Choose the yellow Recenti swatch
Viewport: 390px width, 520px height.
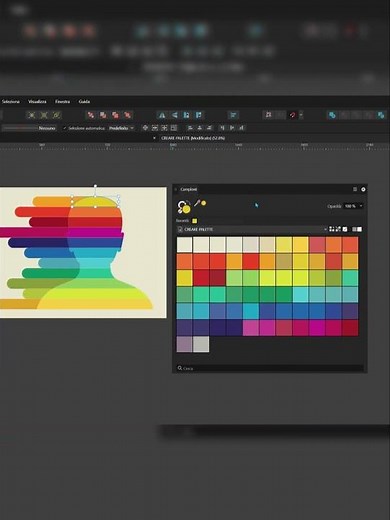click(x=195, y=221)
